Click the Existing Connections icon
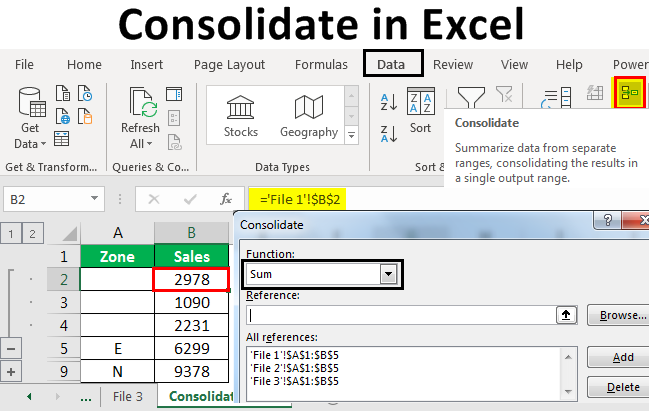Viewport: 649px width, 411px height. click(x=85, y=116)
